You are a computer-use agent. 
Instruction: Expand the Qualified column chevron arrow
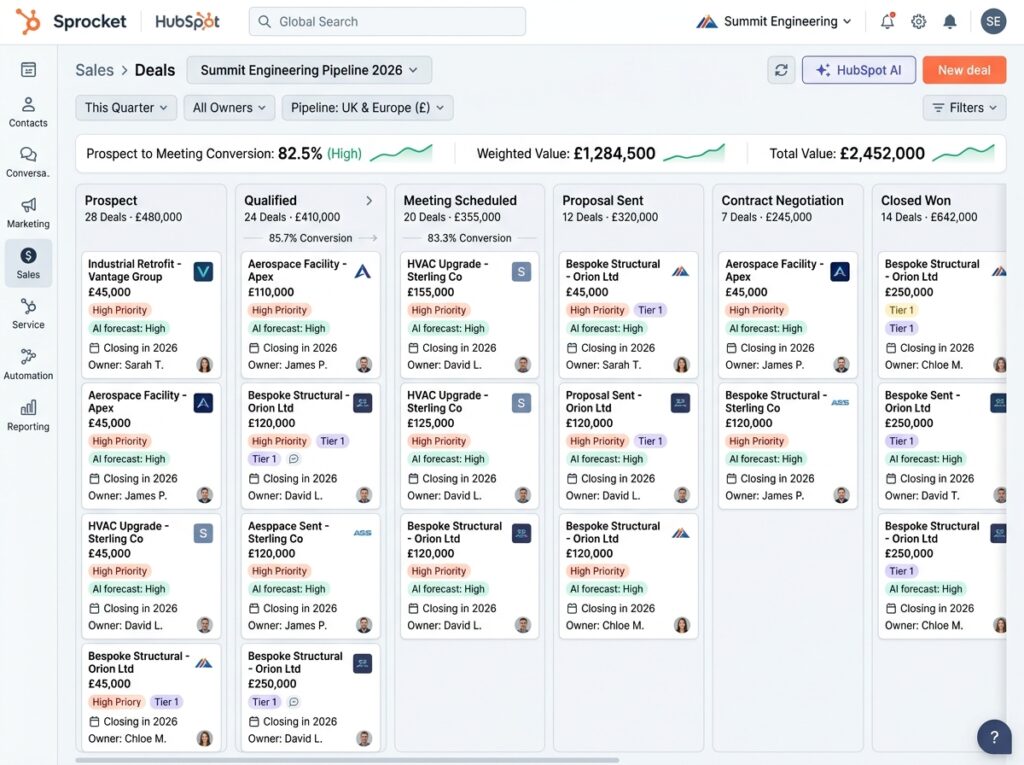[x=369, y=201]
